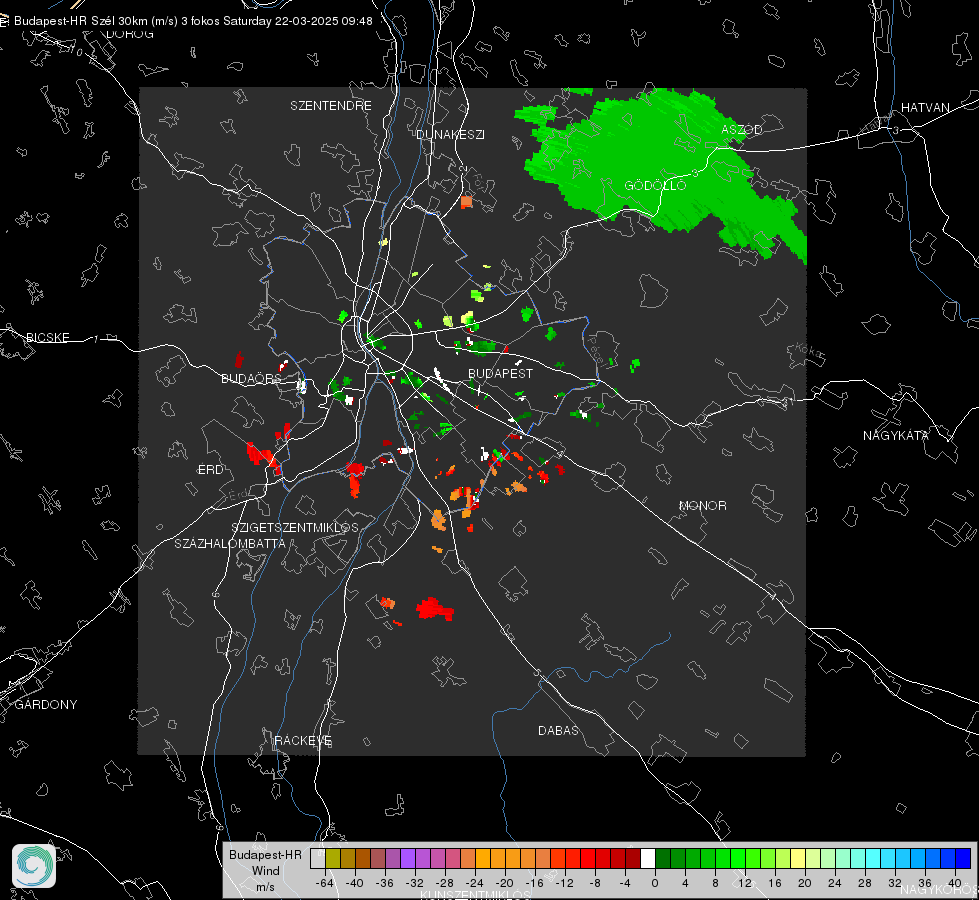Click the HATVAN map label
Viewport: 979px width, 900px height.
click(x=925, y=108)
